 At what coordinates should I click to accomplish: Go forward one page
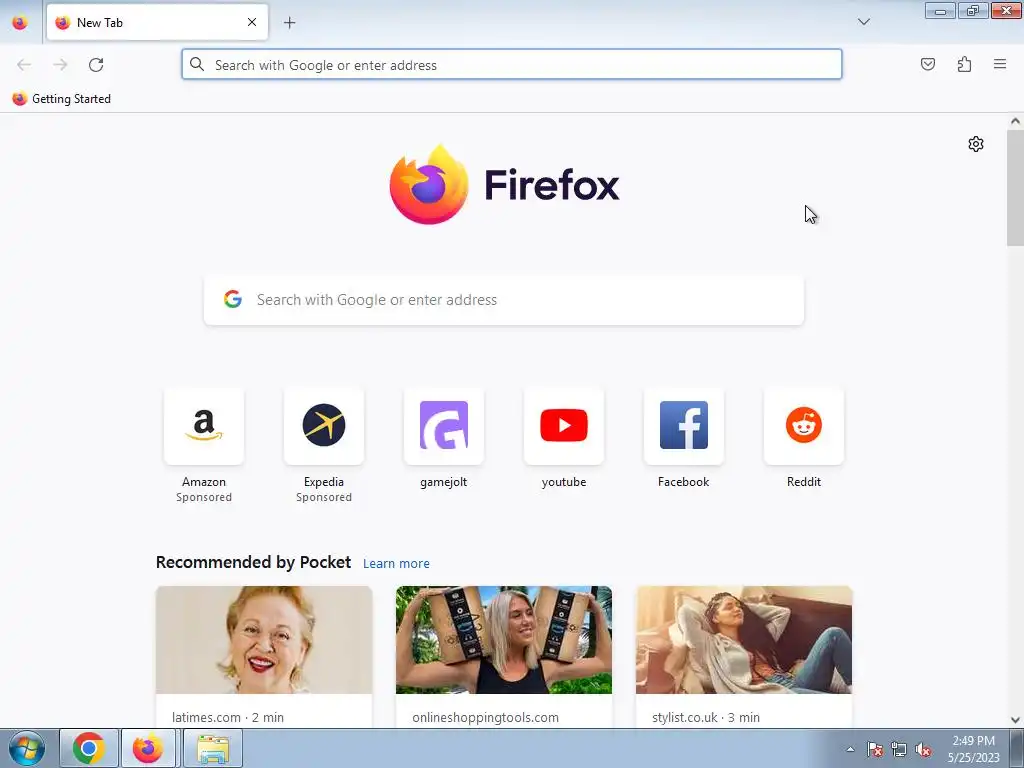[60, 65]
